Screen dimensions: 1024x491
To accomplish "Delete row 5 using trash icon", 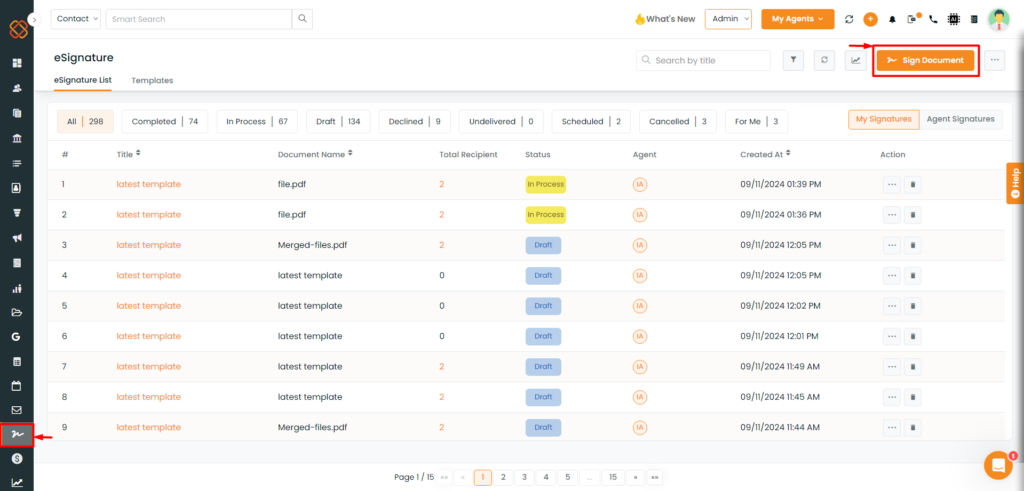I will pyautogui.click(x=913, y=306).
